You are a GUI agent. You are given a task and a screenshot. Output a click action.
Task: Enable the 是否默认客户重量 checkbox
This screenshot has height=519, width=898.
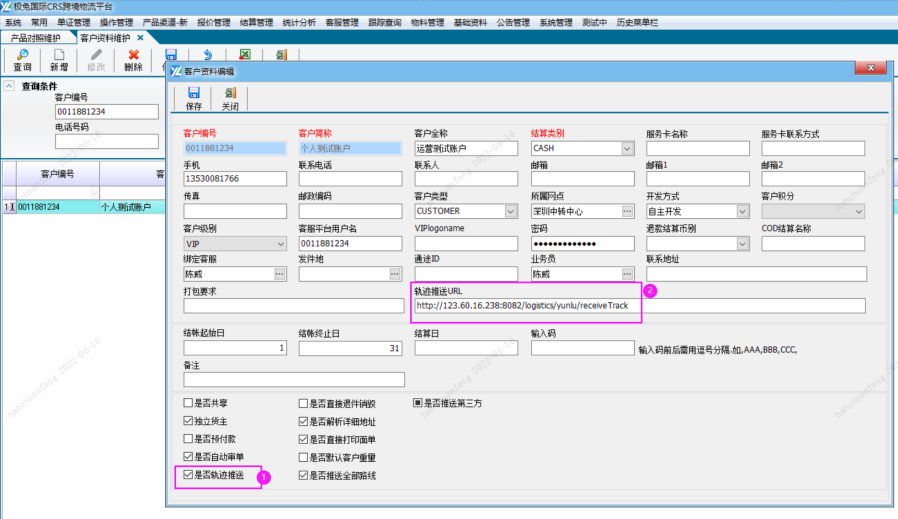(x=303, y=457)
